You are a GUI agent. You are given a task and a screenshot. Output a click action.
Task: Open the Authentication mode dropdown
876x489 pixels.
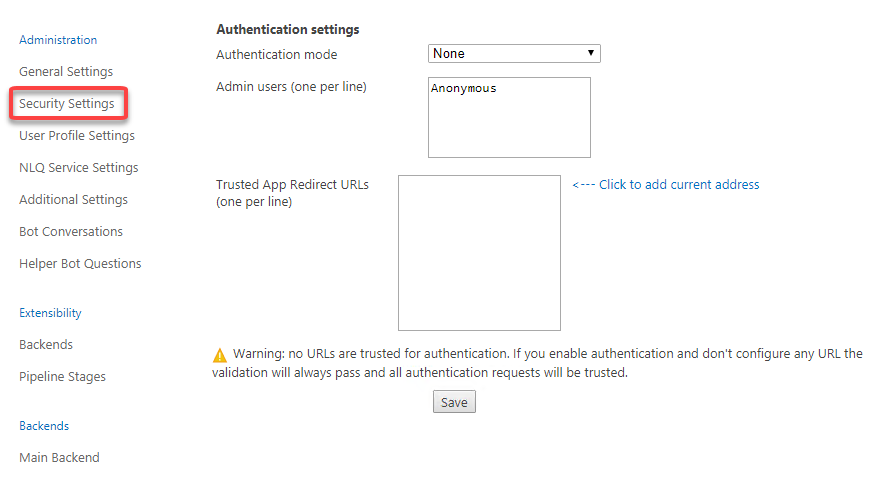[x=514, y=54]
